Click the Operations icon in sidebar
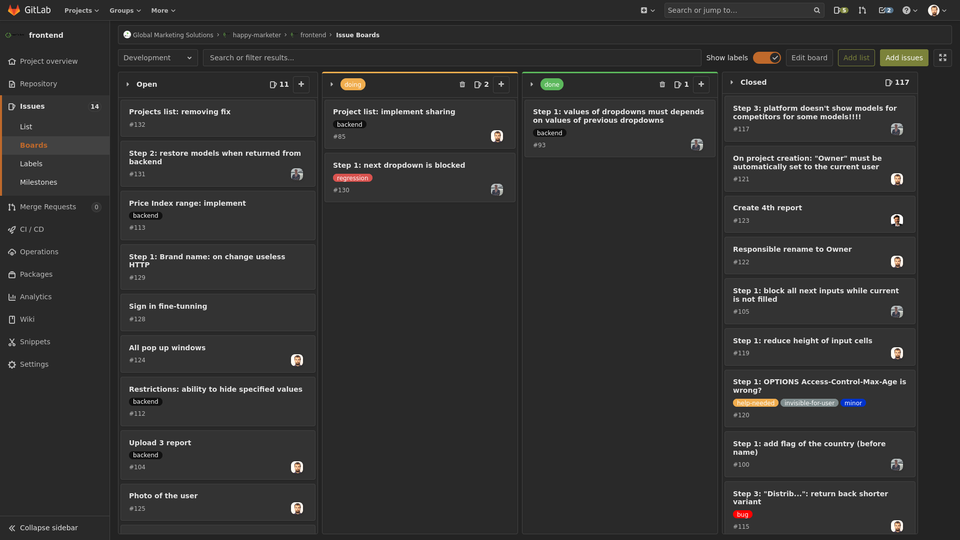Viewport: 960px width, 540px height. point(12,252)
